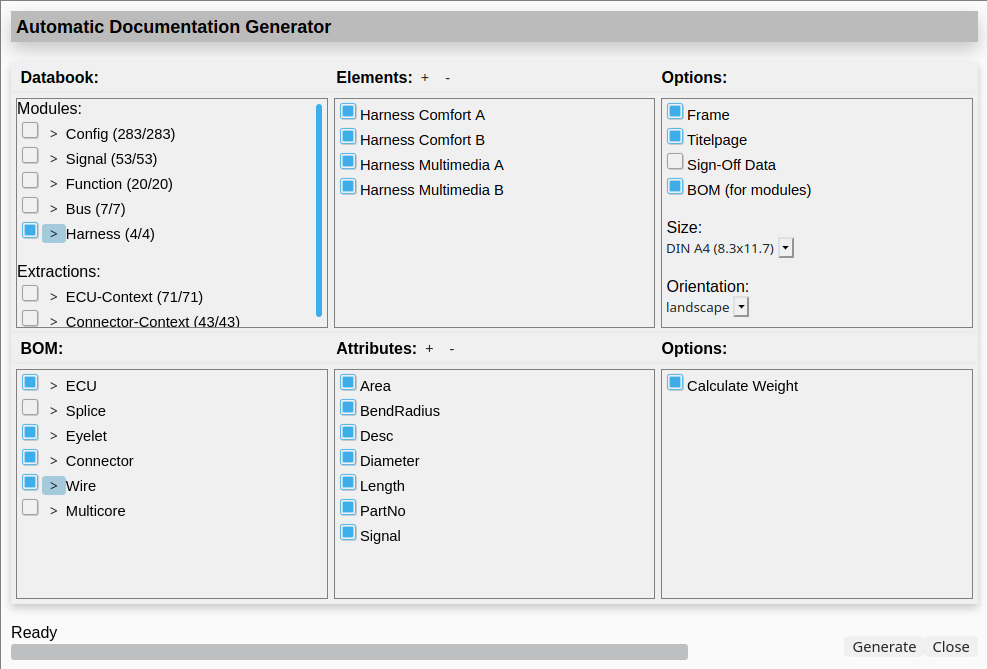
Task: Expand the Wire BOM entry arrow
Action: [54, 486]
